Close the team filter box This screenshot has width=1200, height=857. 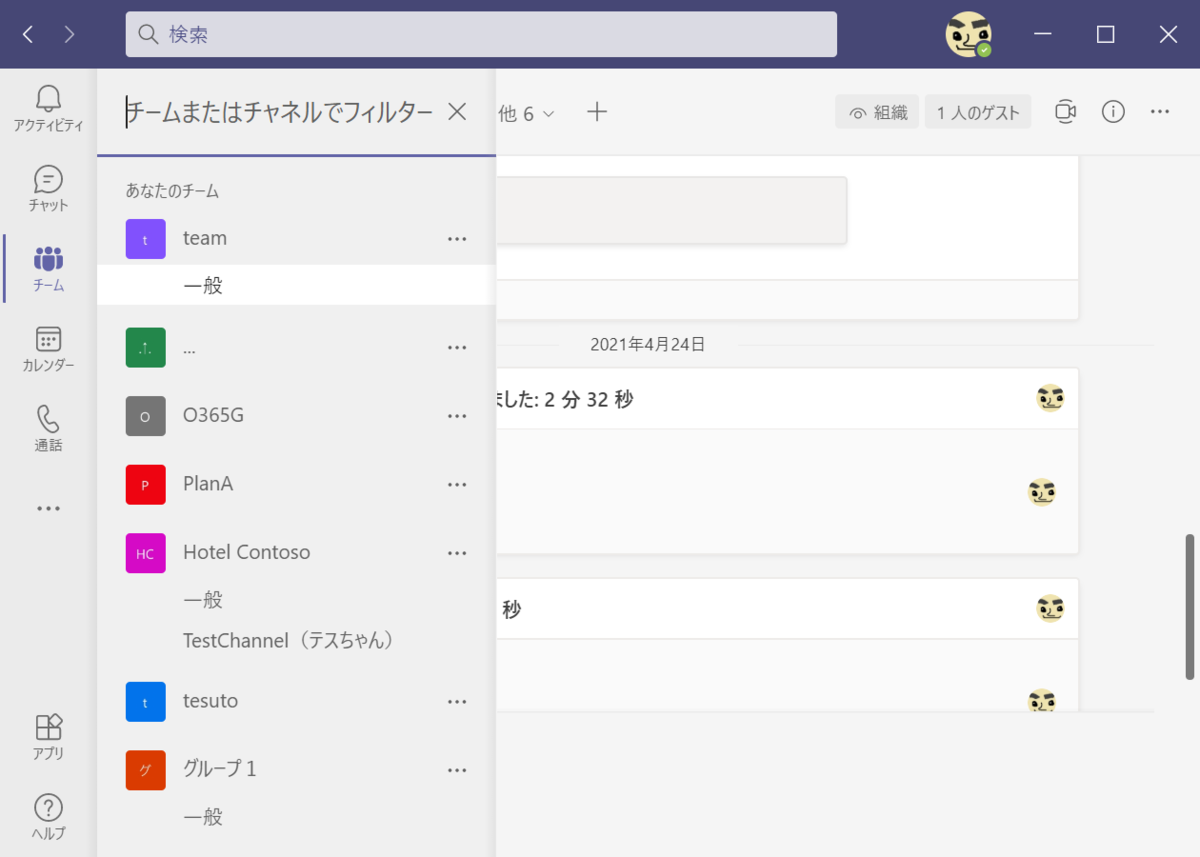pyautogui.click(x=457, y=112)
